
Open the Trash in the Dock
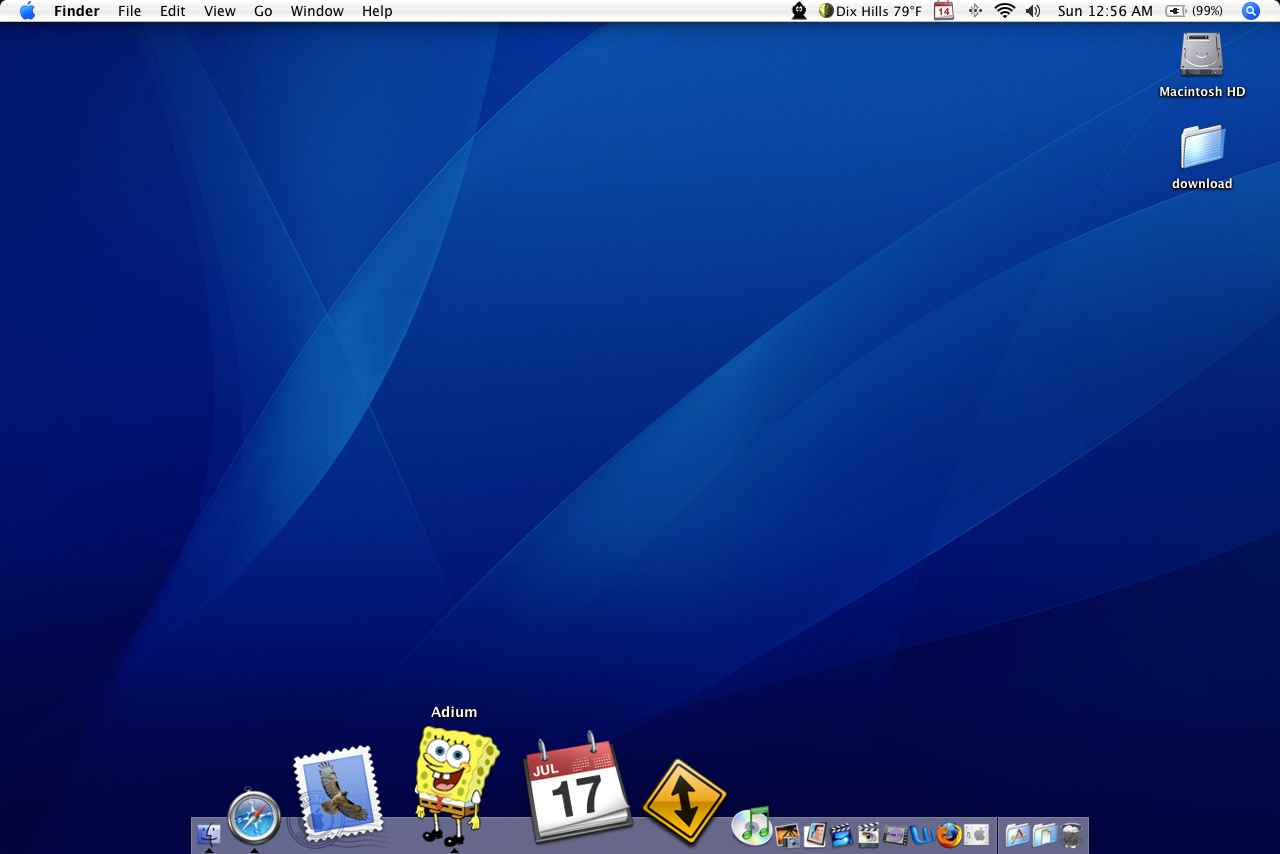[x=1071, y=834]
